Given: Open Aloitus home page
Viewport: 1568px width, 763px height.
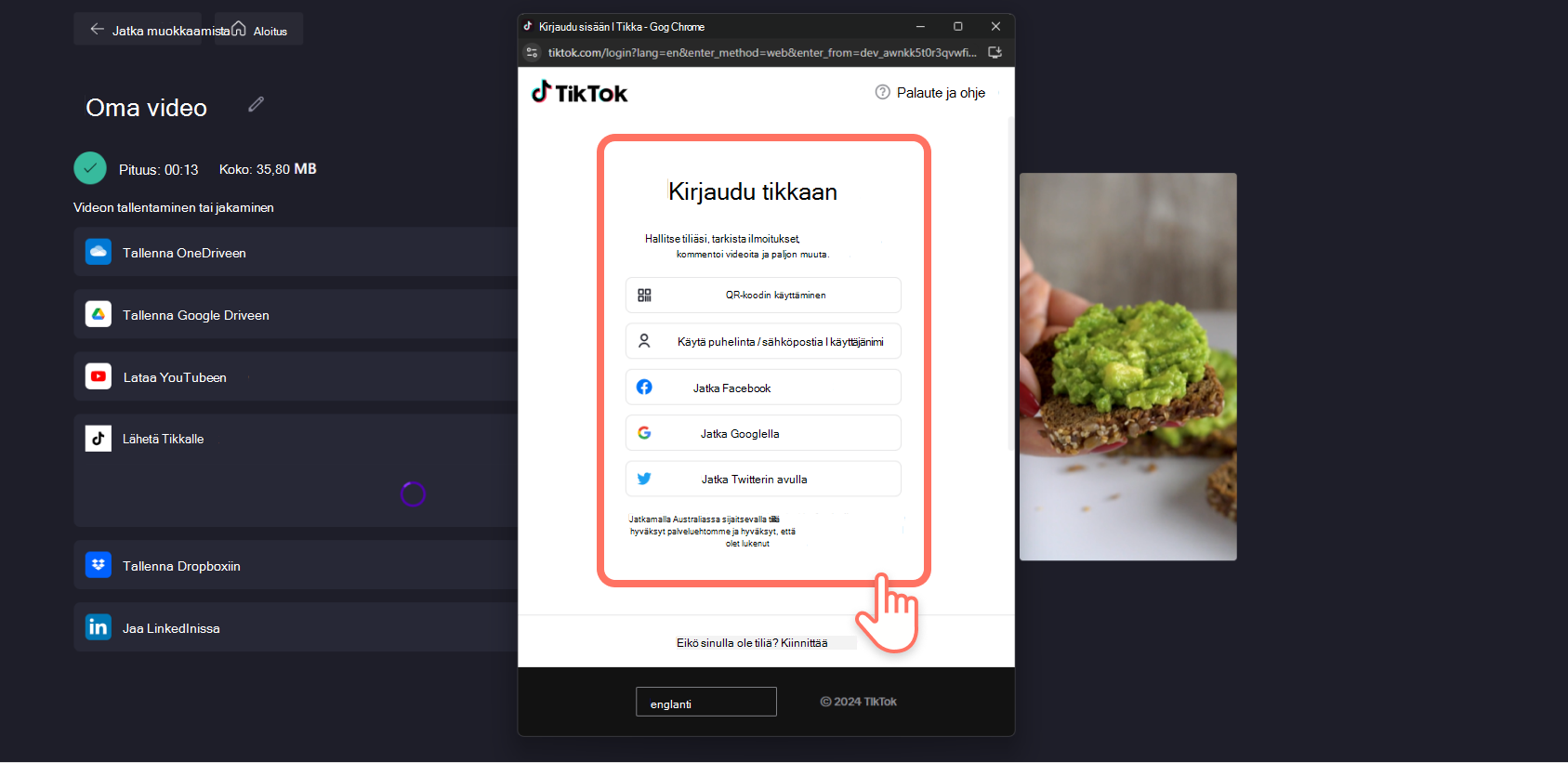Looking at the screenshot, I should 258,29.
